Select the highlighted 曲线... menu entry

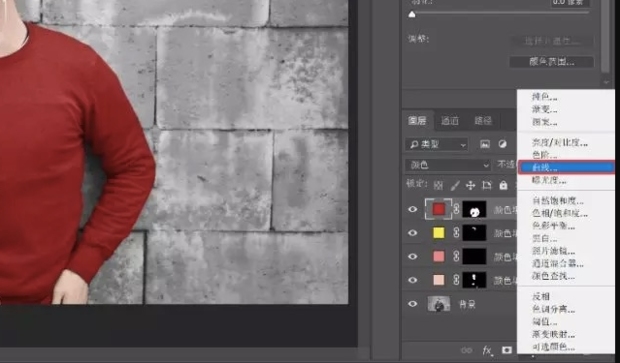point(566,168)
